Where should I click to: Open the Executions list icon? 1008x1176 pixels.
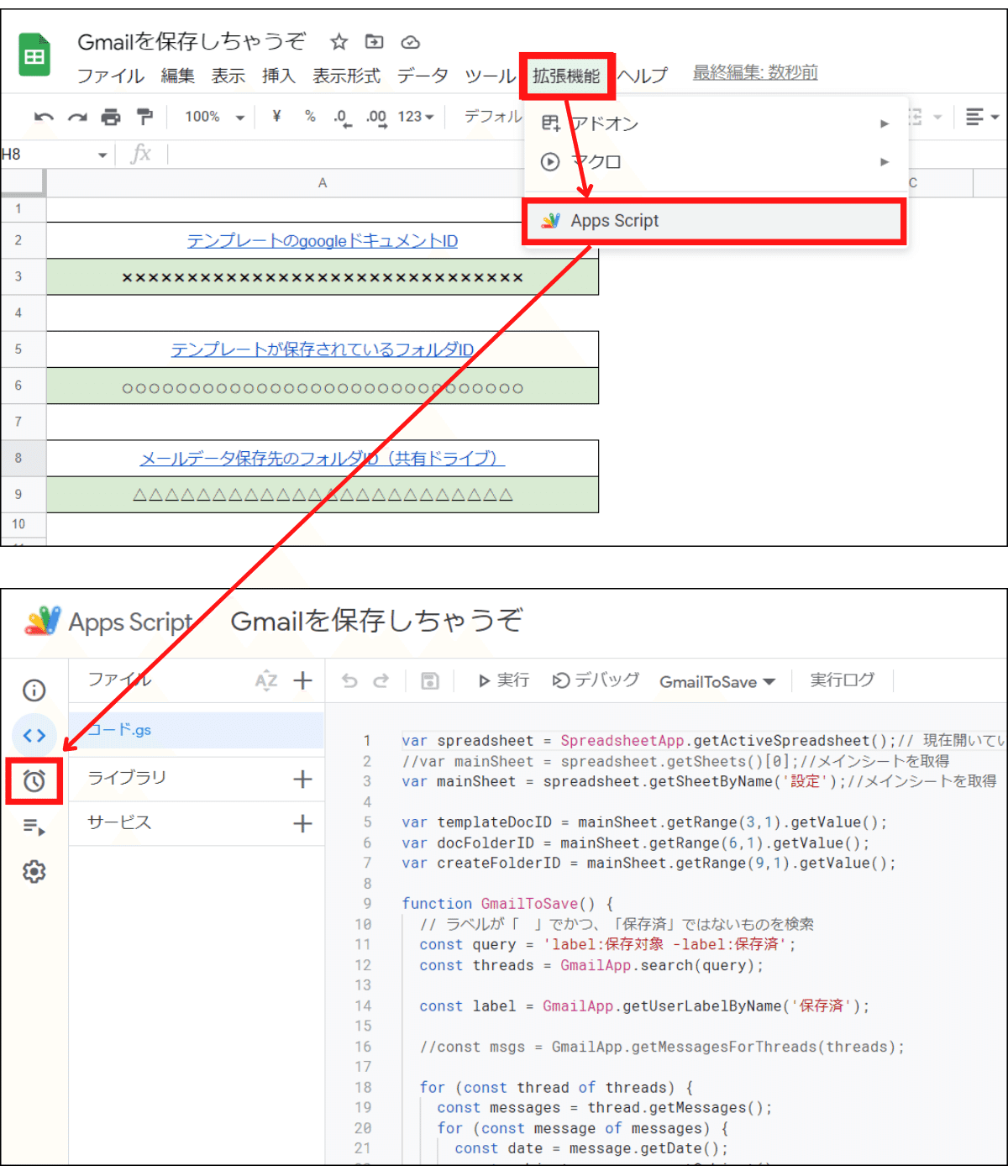34,827
